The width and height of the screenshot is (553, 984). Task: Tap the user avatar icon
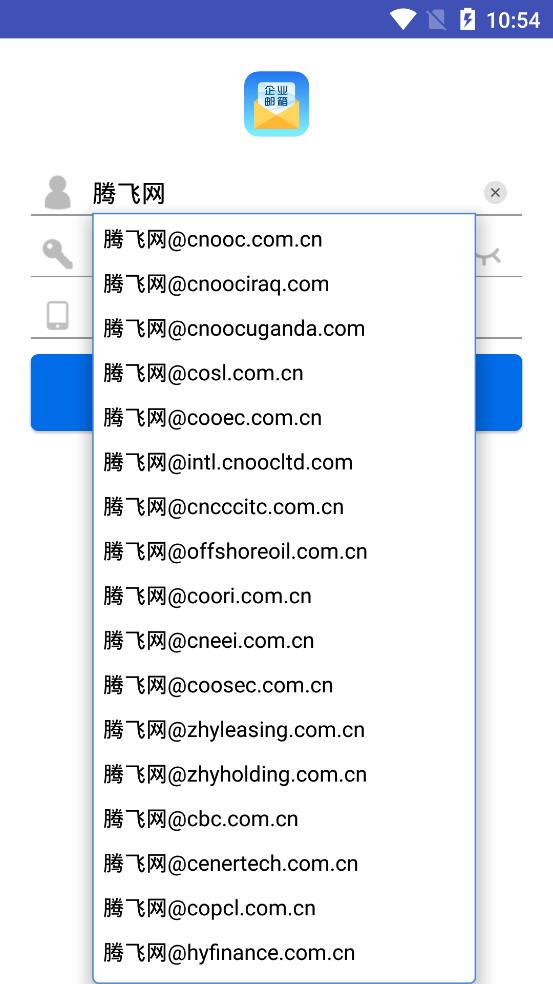[x=58, y=193]
